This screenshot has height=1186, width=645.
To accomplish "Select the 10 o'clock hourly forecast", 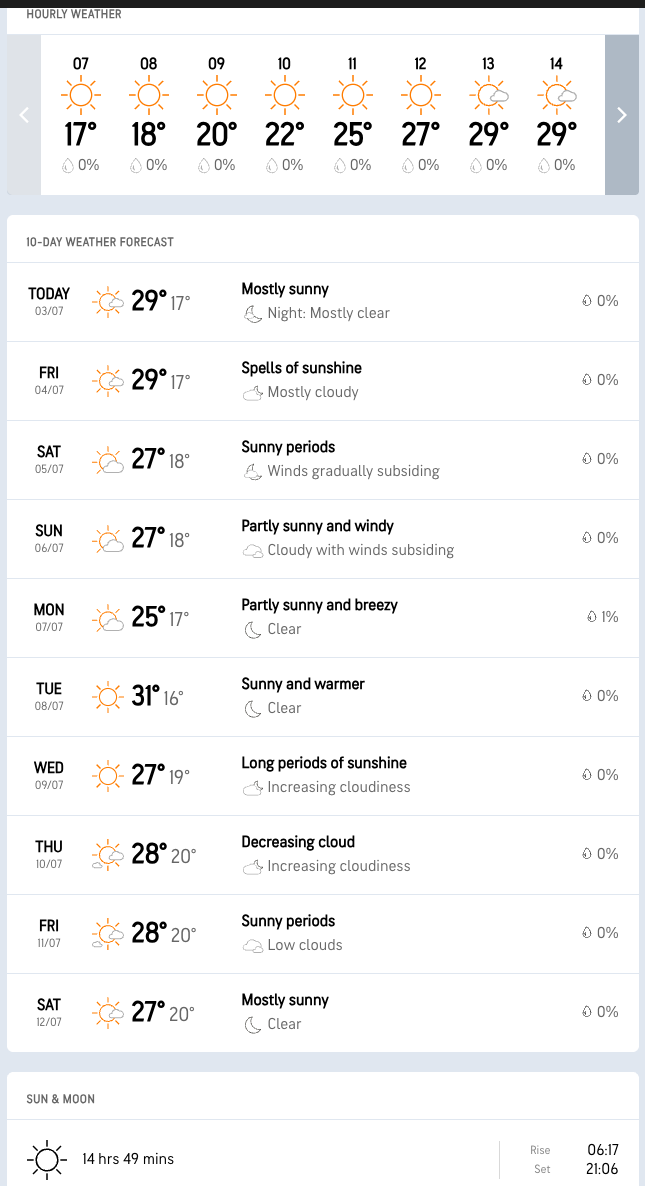I will coord(284,115).
